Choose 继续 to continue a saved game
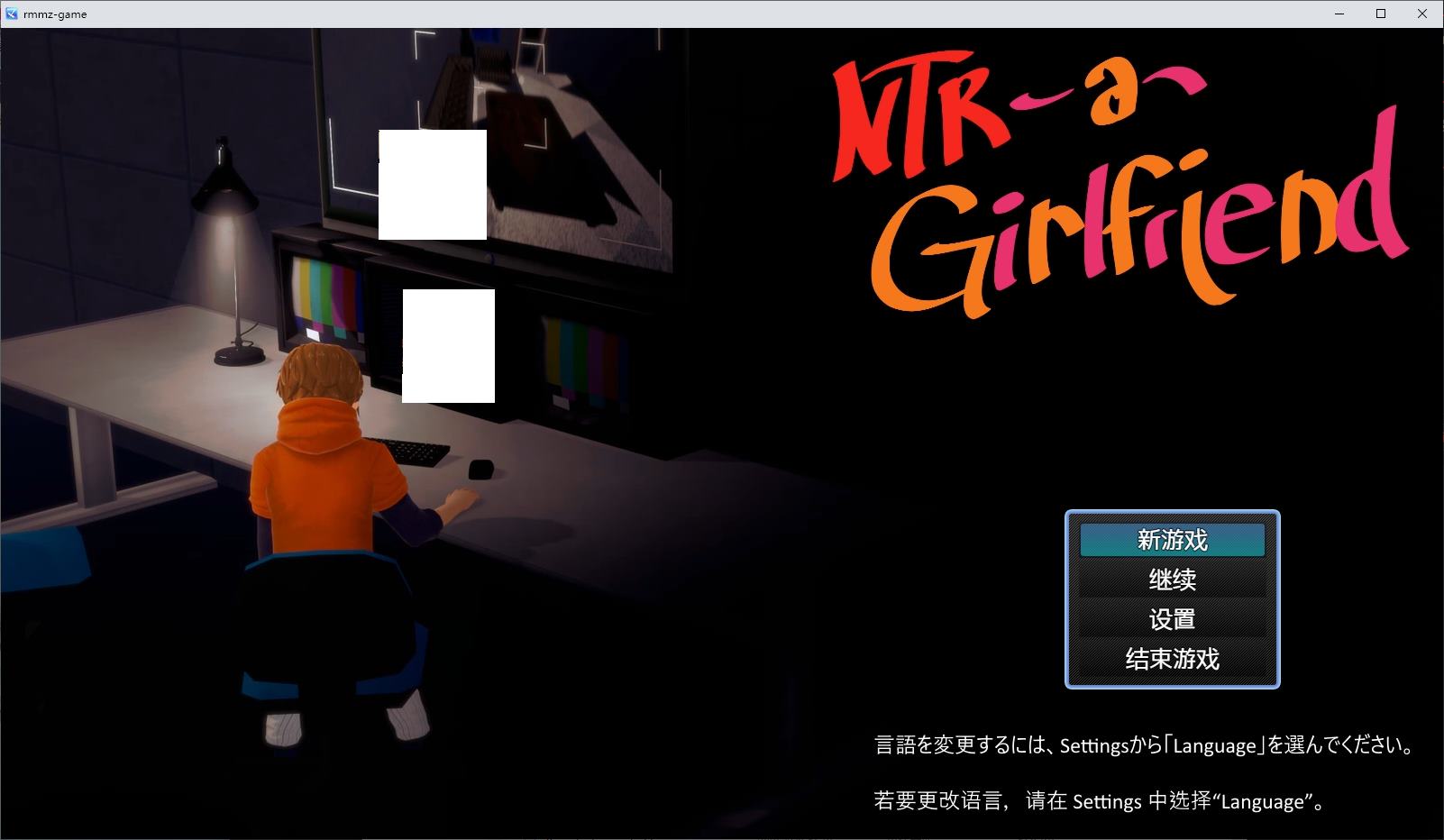This screenshot has height=840, width=1444. 1172,580
